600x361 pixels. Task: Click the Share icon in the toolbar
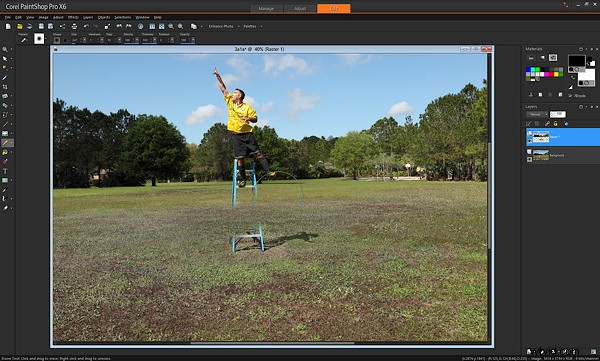click(62, 26)
